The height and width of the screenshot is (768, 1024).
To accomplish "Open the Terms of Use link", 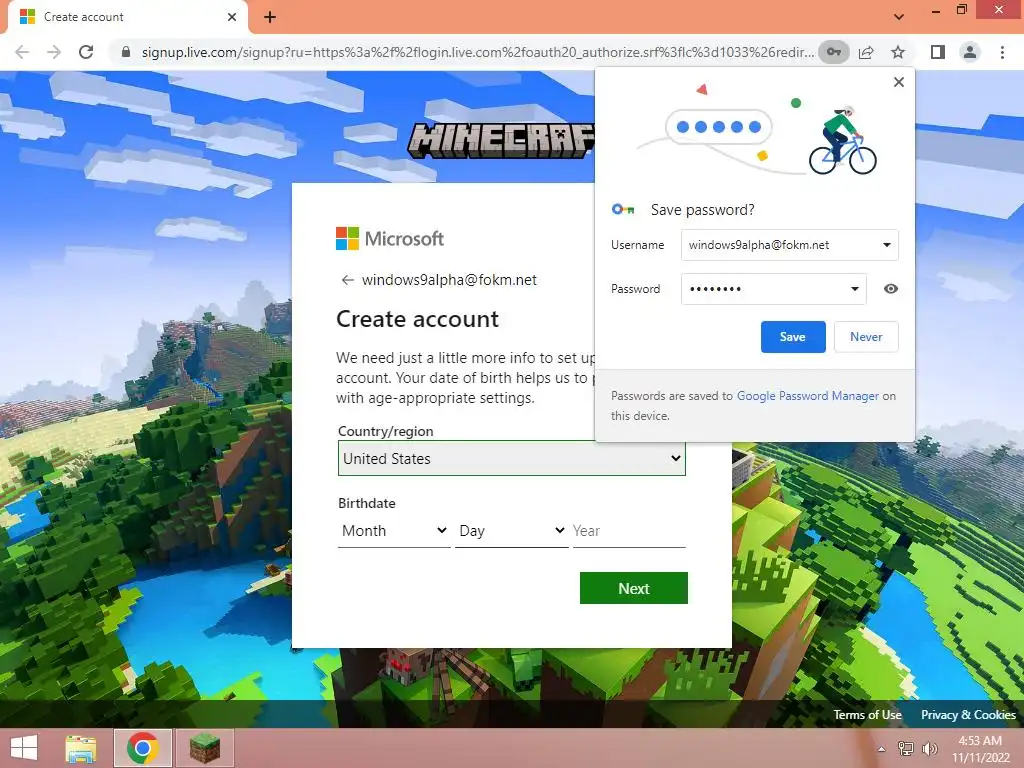I will coord(867,714).
